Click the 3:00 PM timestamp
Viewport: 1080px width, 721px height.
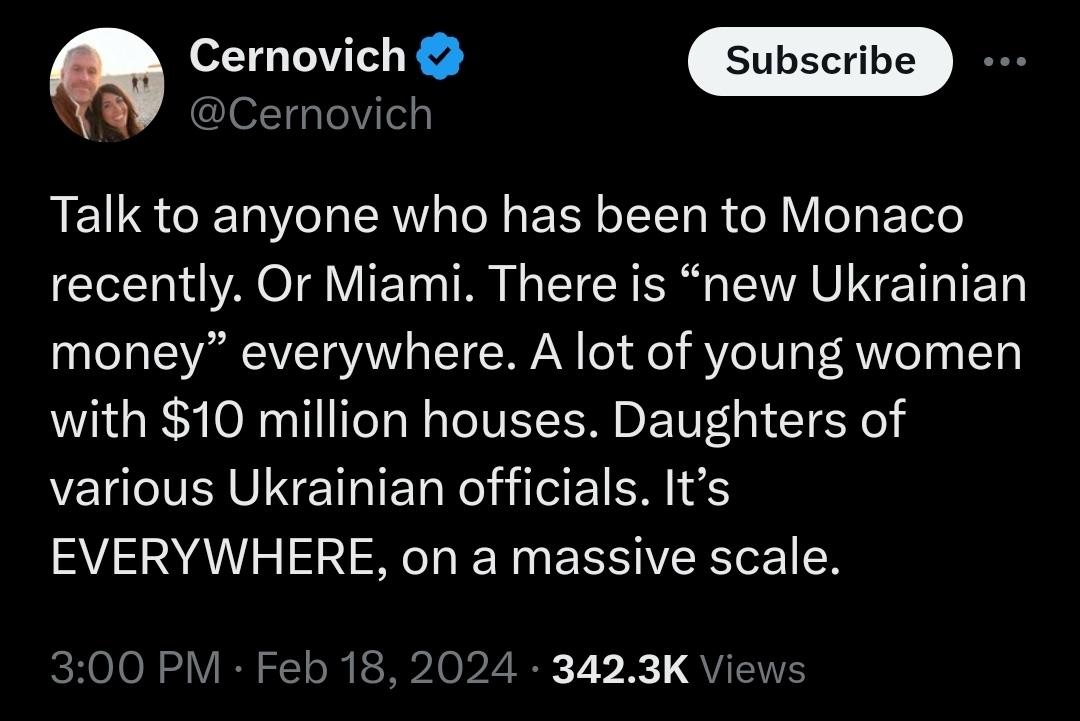click(135, 667)
